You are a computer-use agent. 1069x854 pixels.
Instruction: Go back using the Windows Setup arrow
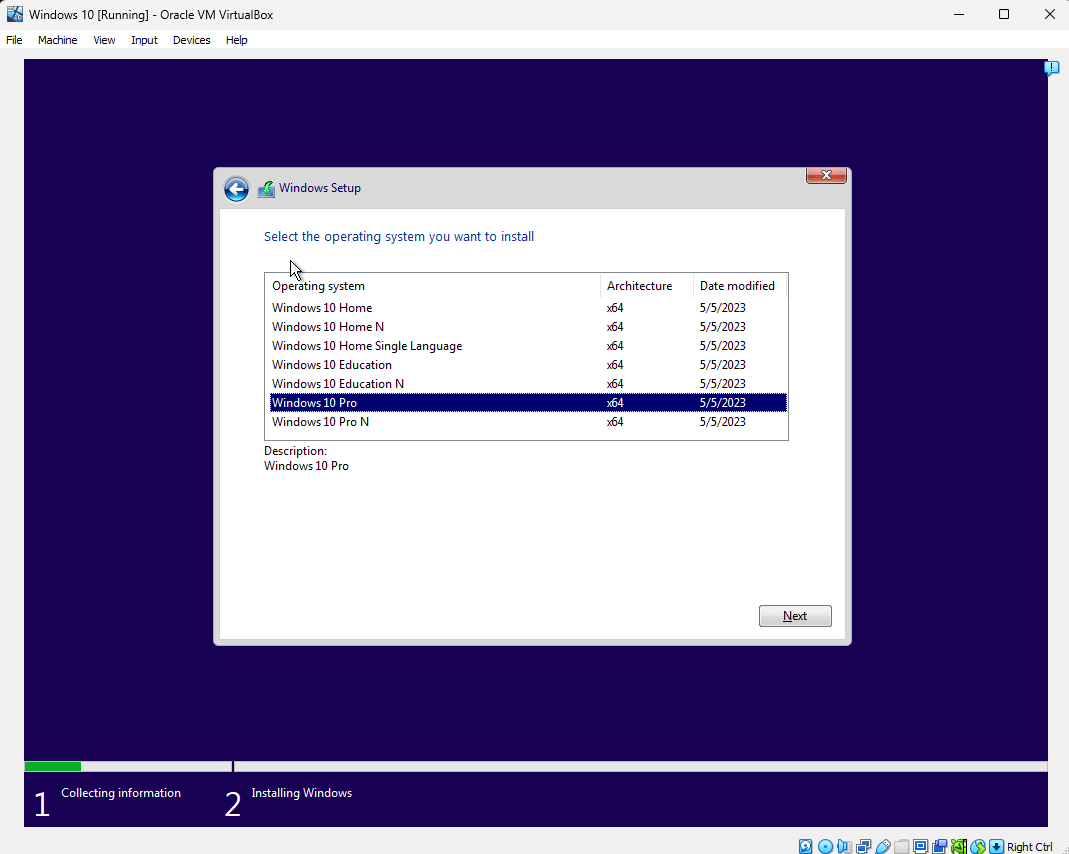[237, 189]
